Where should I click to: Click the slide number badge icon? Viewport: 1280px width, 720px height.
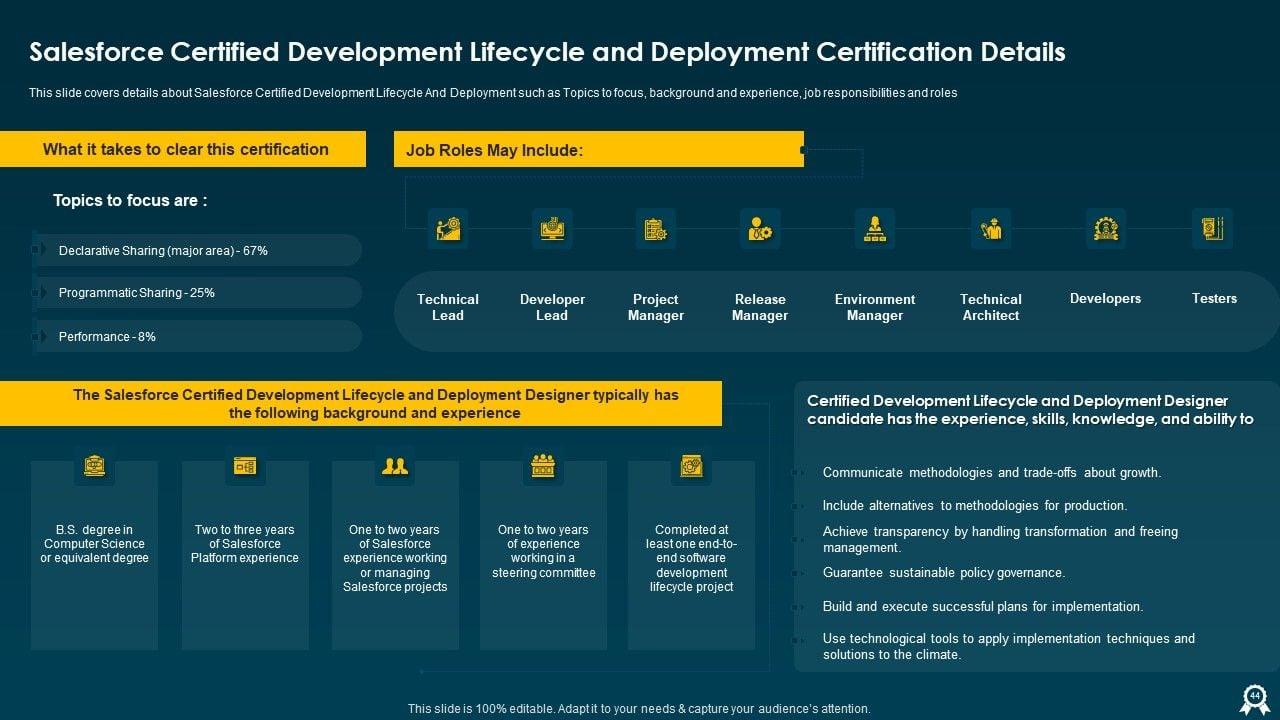pyautogui.click(x=1254, y=697)
